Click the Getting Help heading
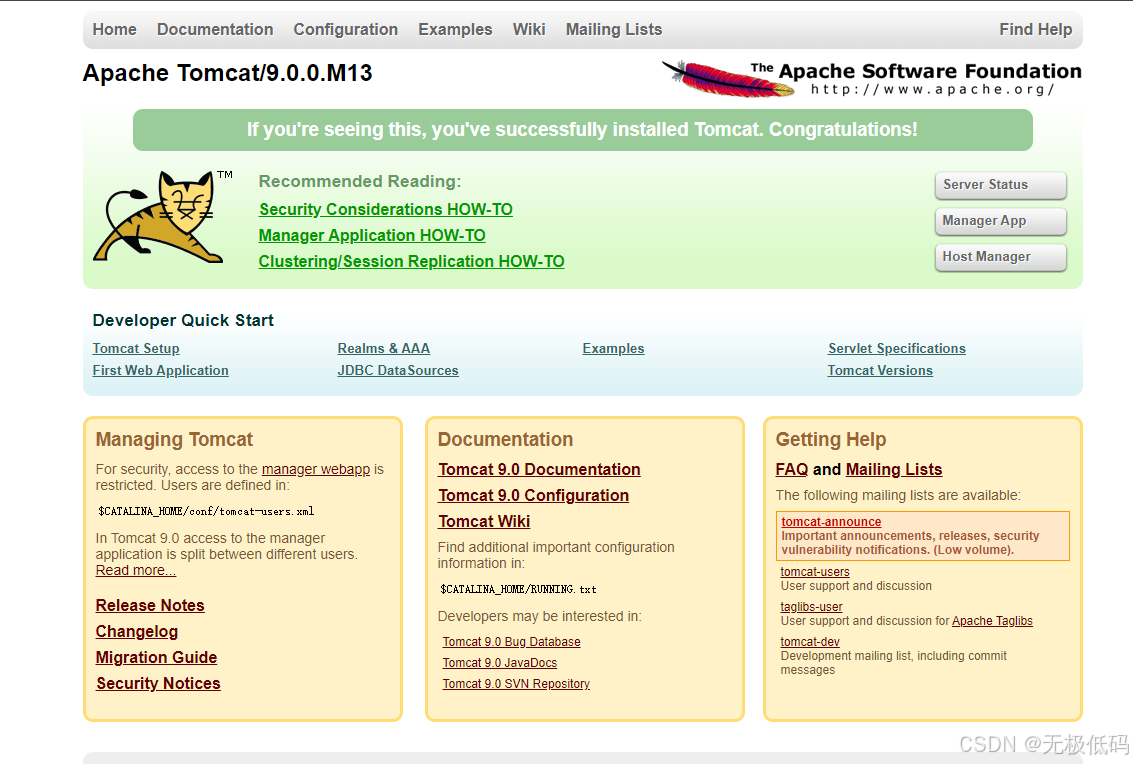This screenshot has width=1133, height=764. point(831,439)
